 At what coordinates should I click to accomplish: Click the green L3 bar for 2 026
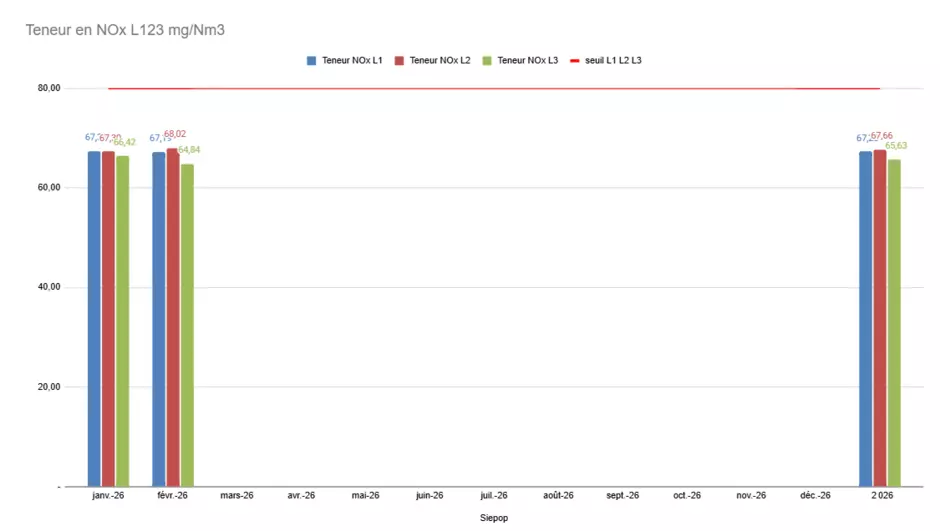tap(894, 322)
